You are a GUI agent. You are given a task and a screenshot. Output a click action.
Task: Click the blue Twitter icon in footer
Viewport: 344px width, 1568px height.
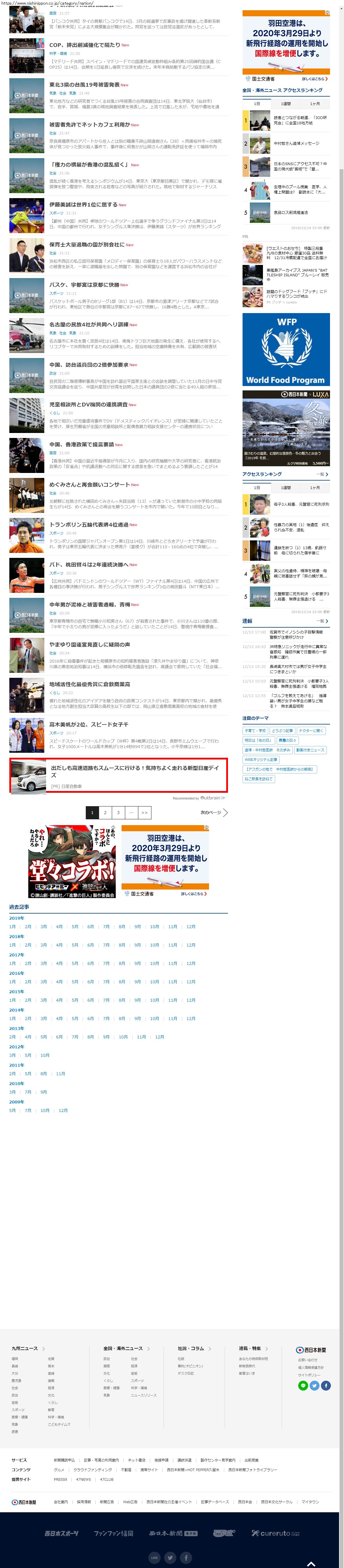314,1385
